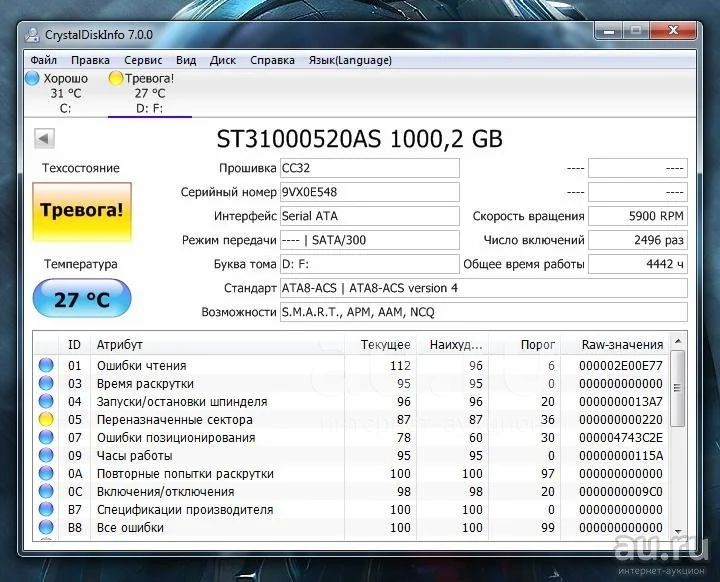
Task: Click yellow warning icon for Переназначенные сектора
Action: pyautogui.click(x=46, y=419)
